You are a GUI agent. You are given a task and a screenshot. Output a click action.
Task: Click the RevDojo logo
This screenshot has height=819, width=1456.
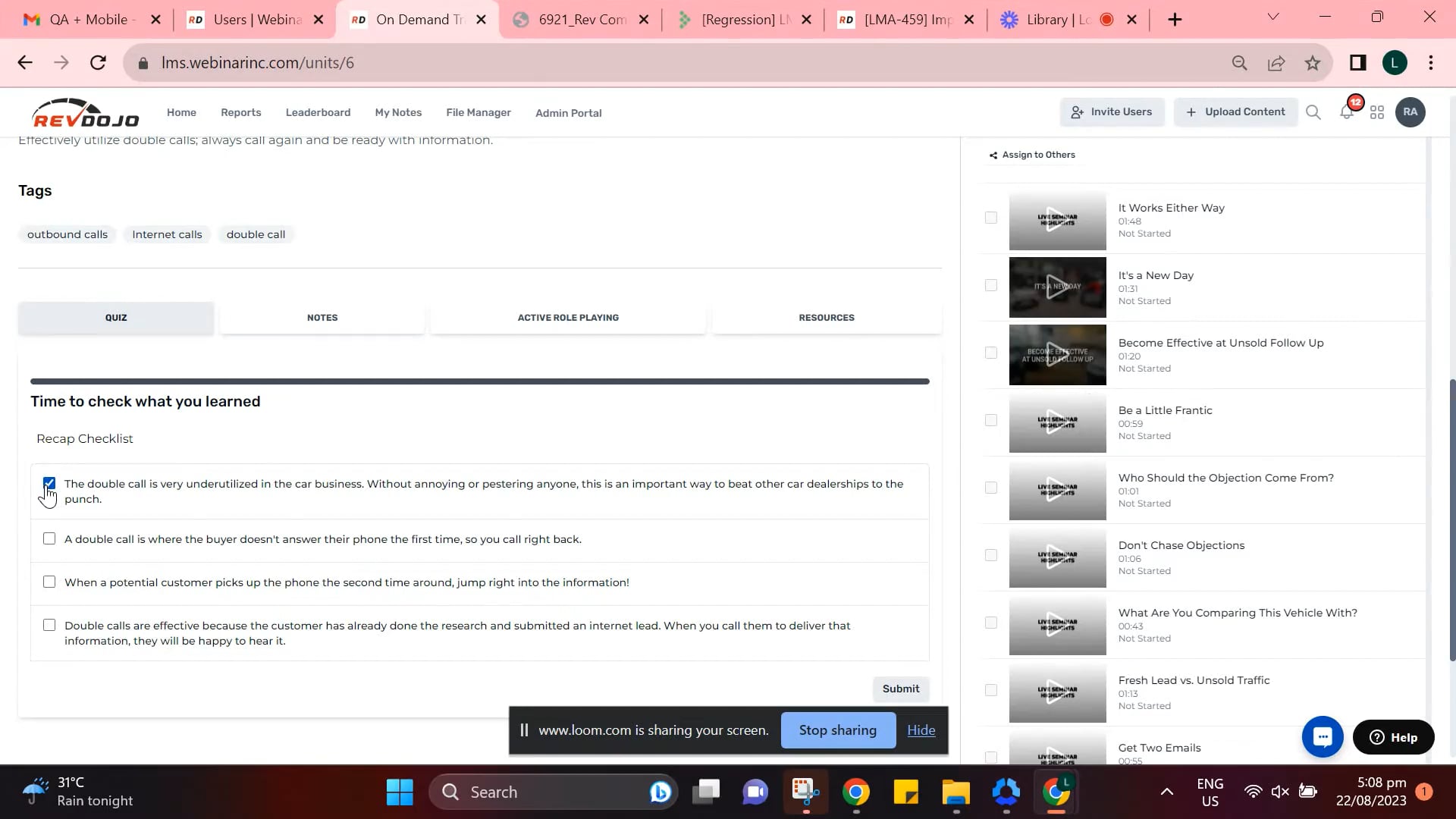point(86,113)
